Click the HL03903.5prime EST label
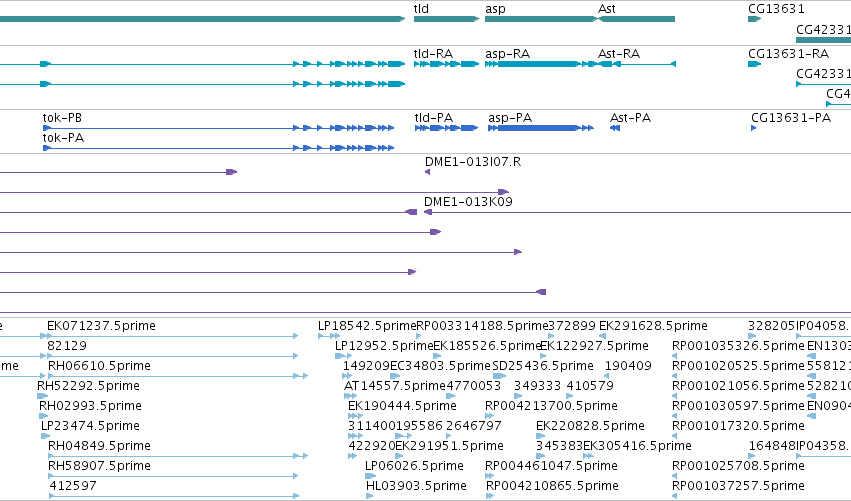 (x=416, y=486)
